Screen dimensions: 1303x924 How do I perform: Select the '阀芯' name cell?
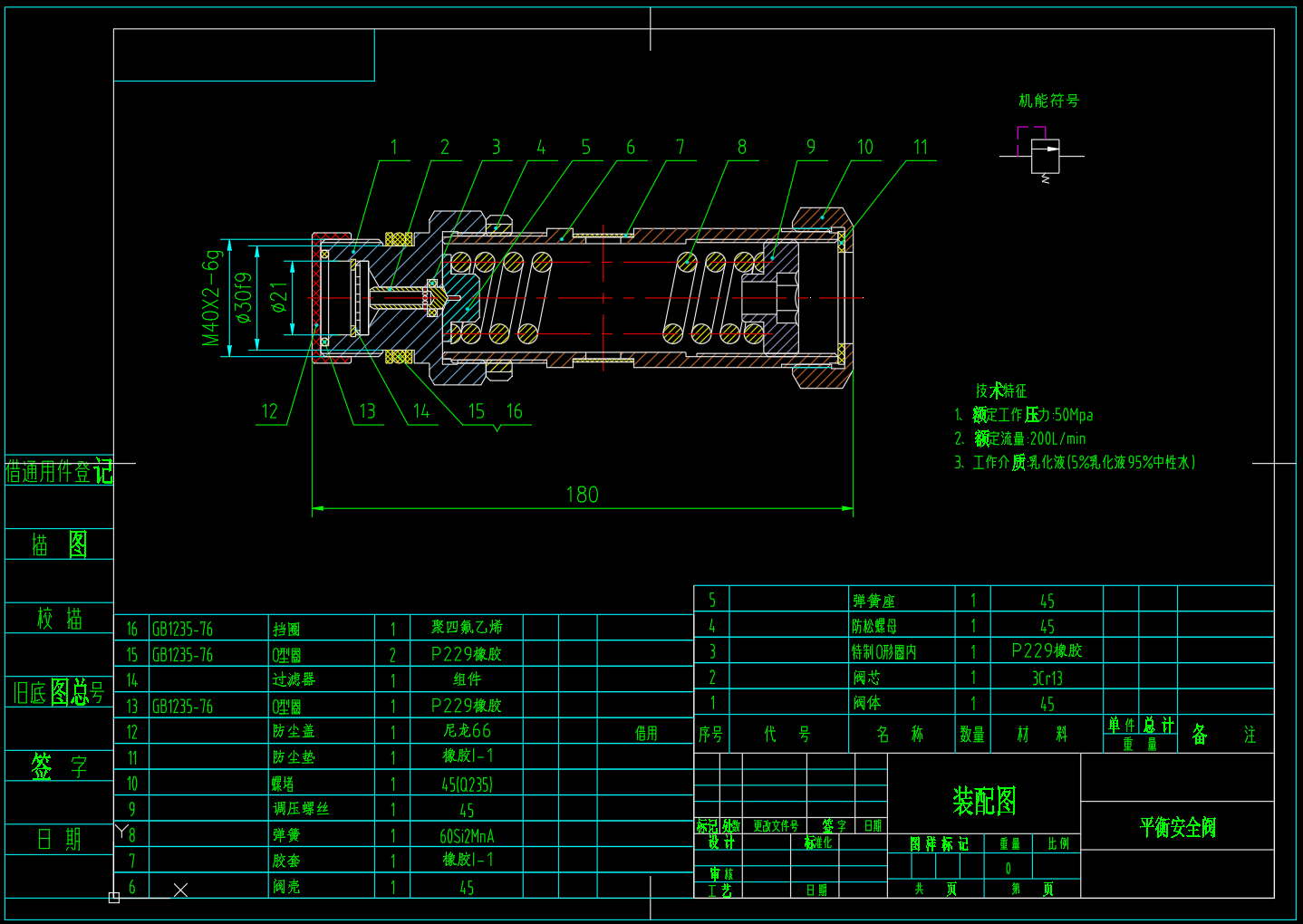pyautogui.click(x=866, y=677)
